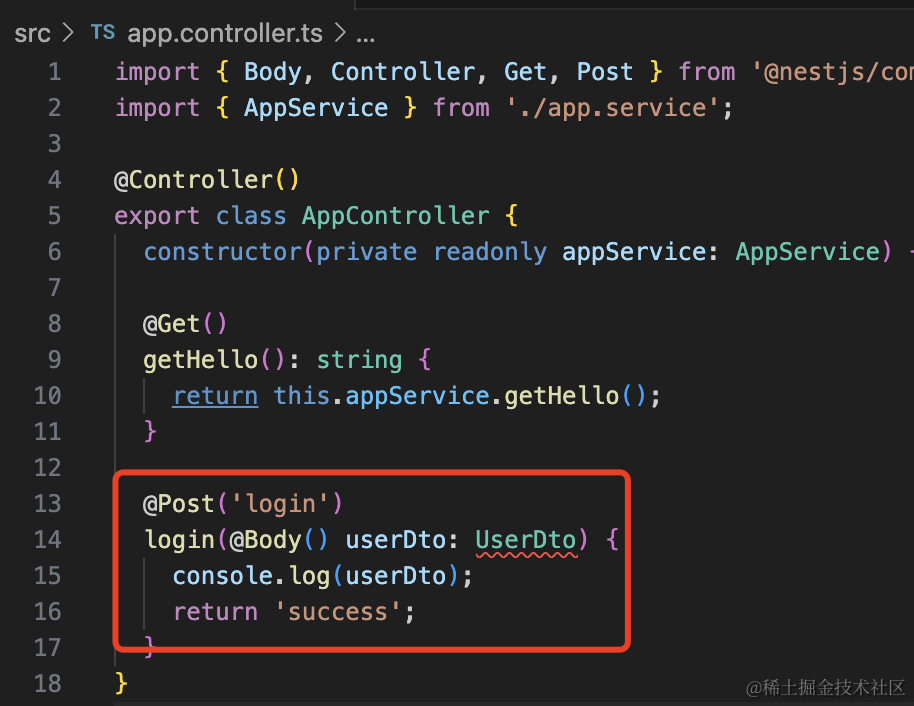
Task: Click the @Body() decorator in login
Action: click(279, 540)
